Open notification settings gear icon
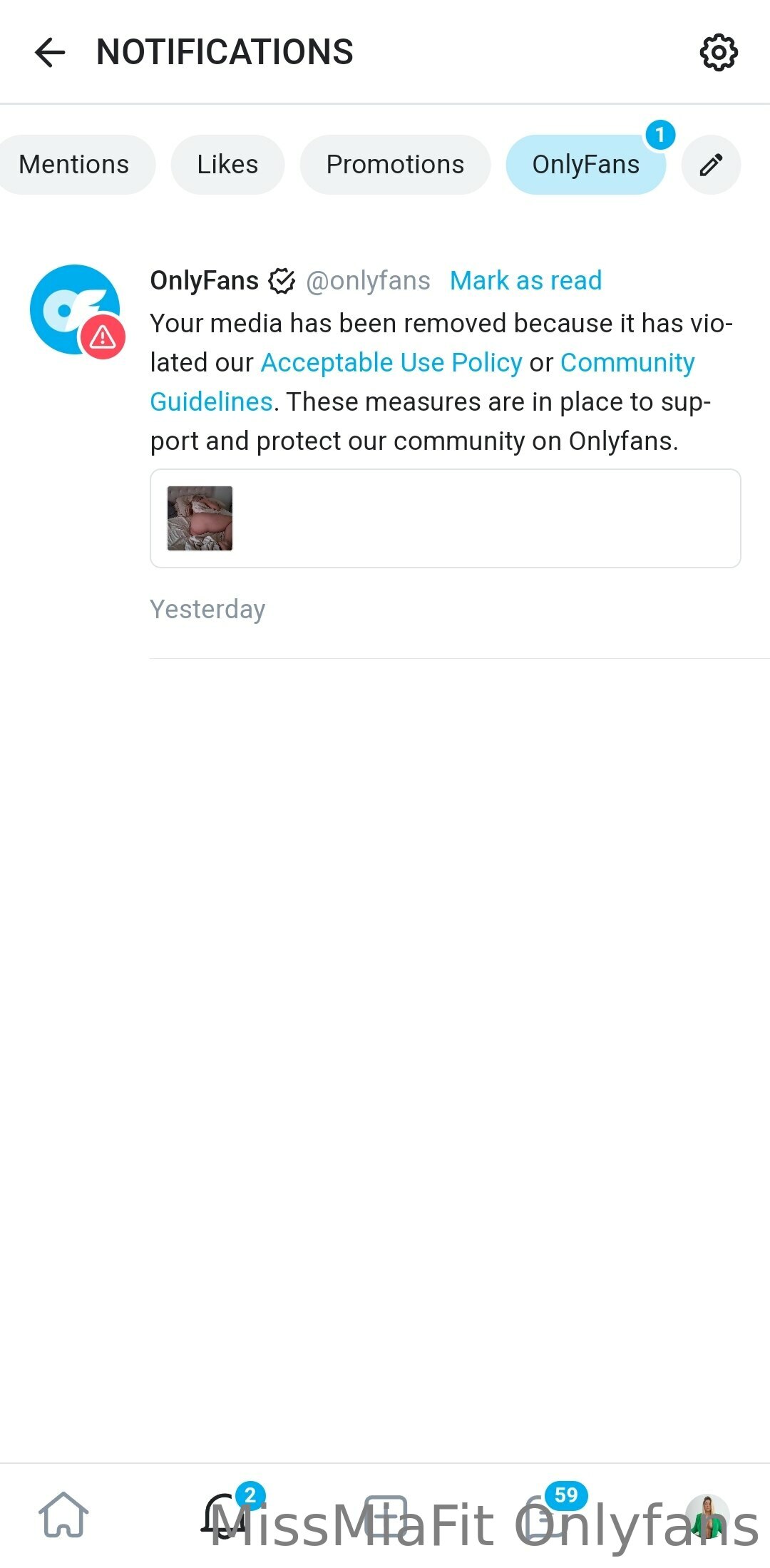 click(x=718, y=52)
